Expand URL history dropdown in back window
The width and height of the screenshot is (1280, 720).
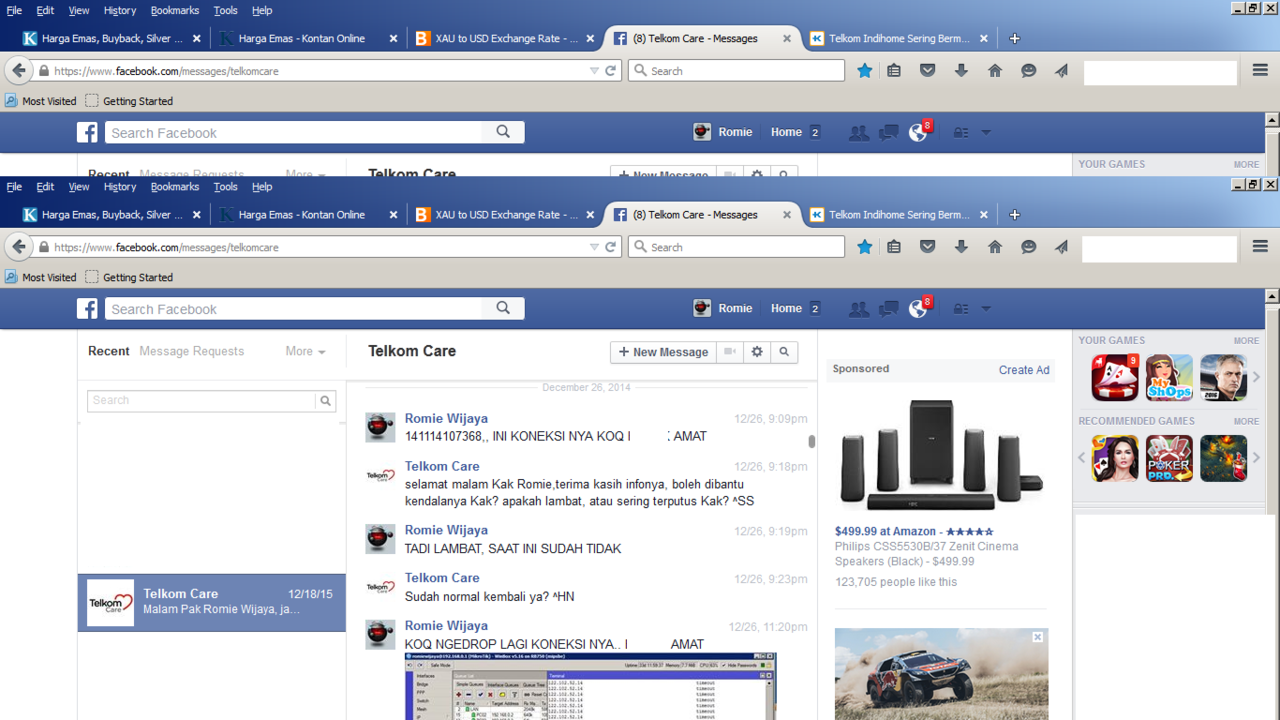(594, 71)
